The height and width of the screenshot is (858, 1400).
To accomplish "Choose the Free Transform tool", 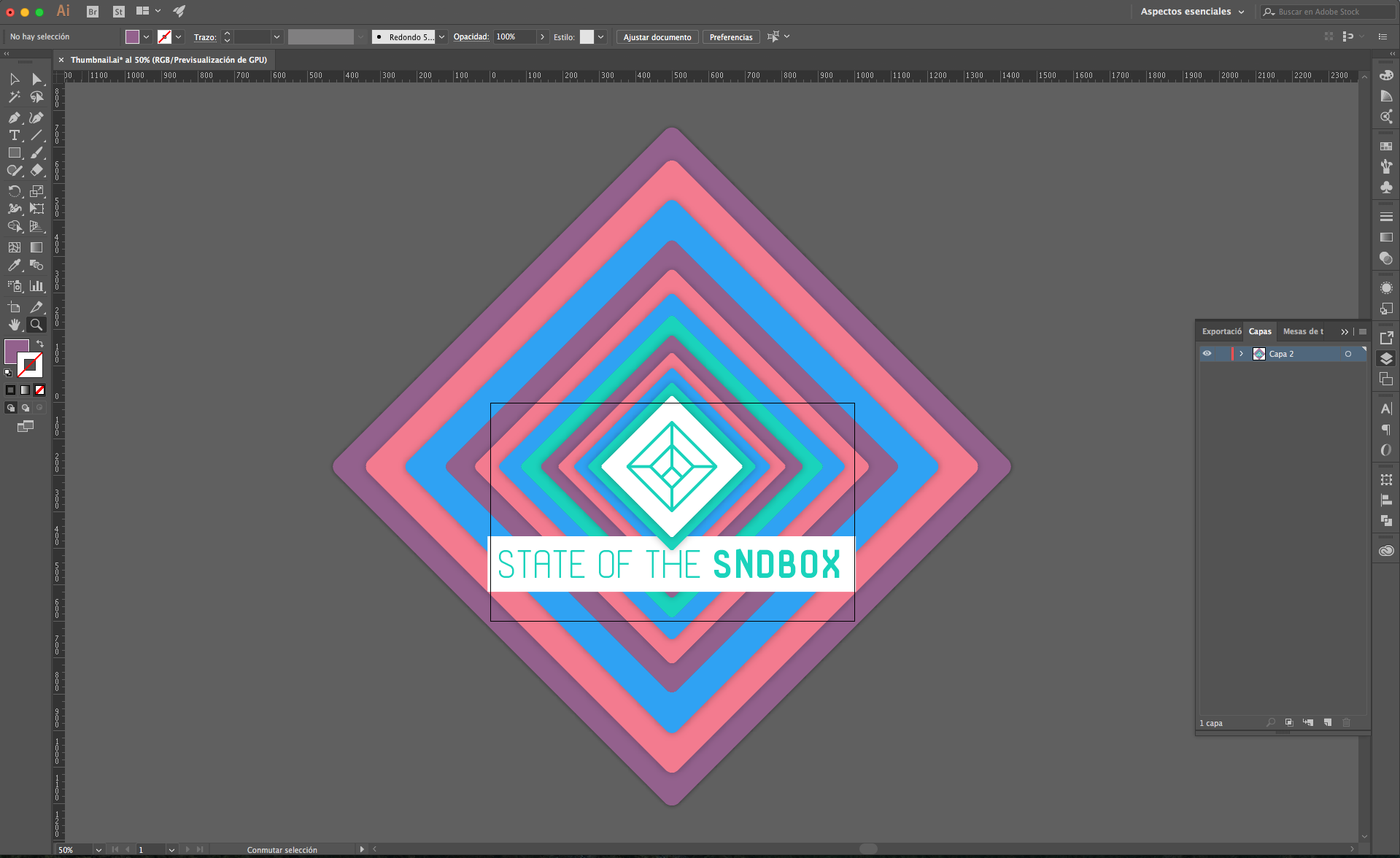I will [36, 209].
